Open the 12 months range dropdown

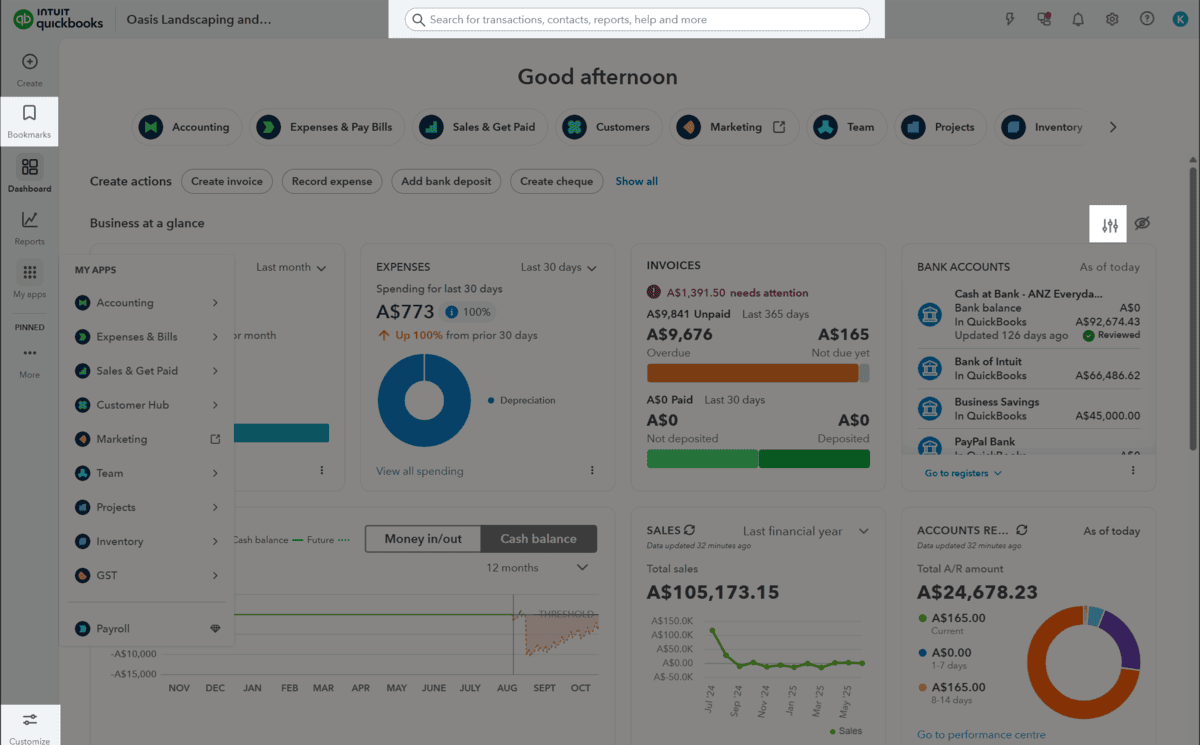pos(537,567)
